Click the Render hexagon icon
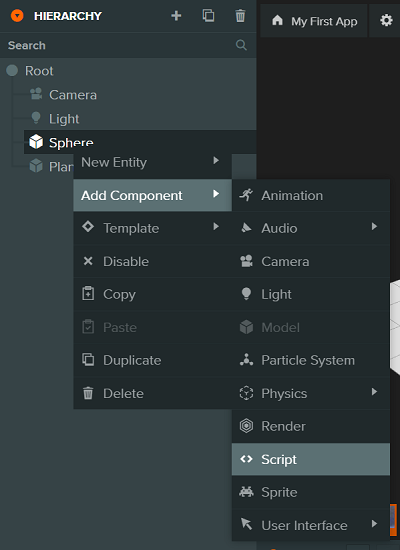Viewport: 400px width, 550px height. (246, 426)
